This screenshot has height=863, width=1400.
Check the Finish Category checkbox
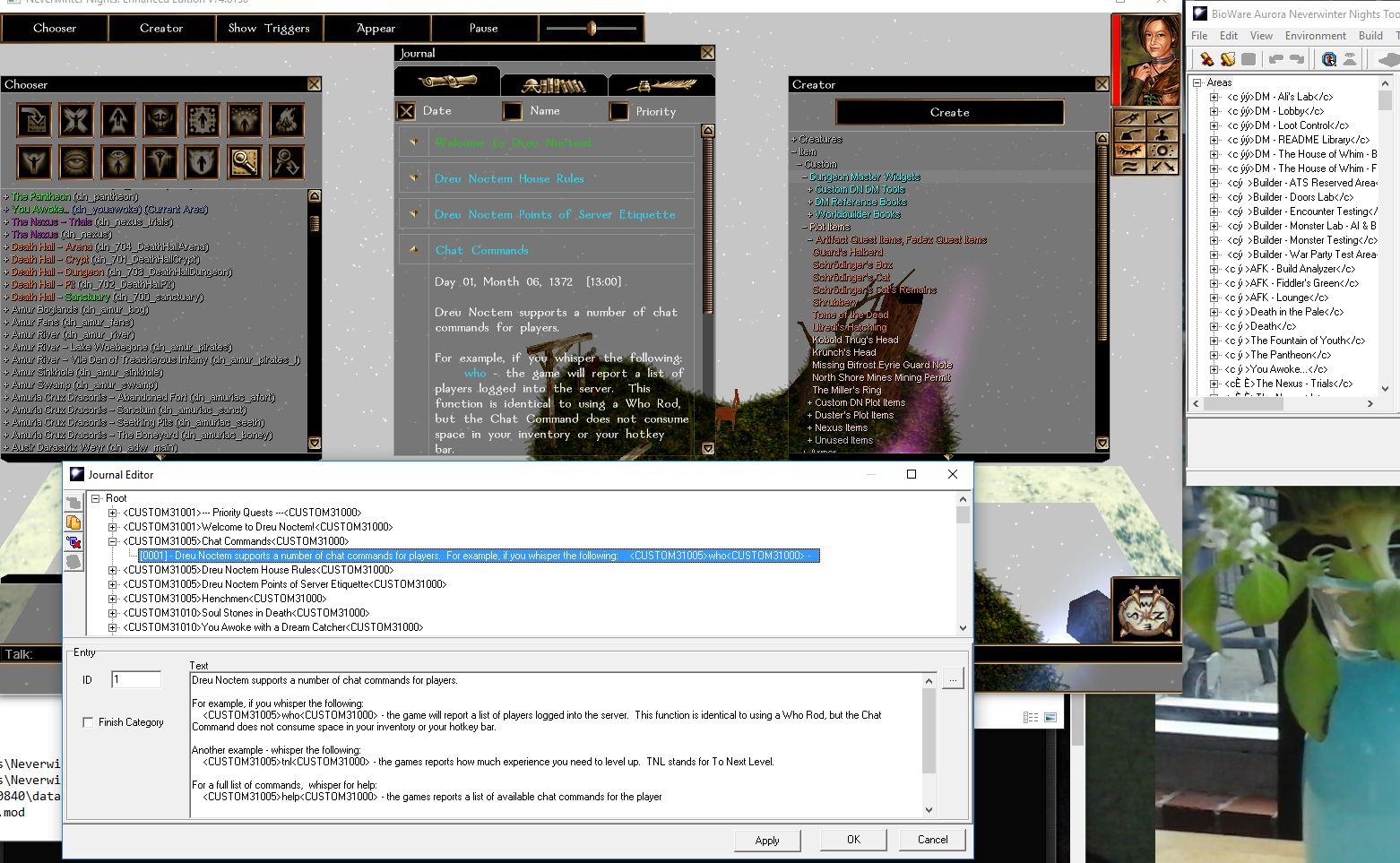point(88,722)
